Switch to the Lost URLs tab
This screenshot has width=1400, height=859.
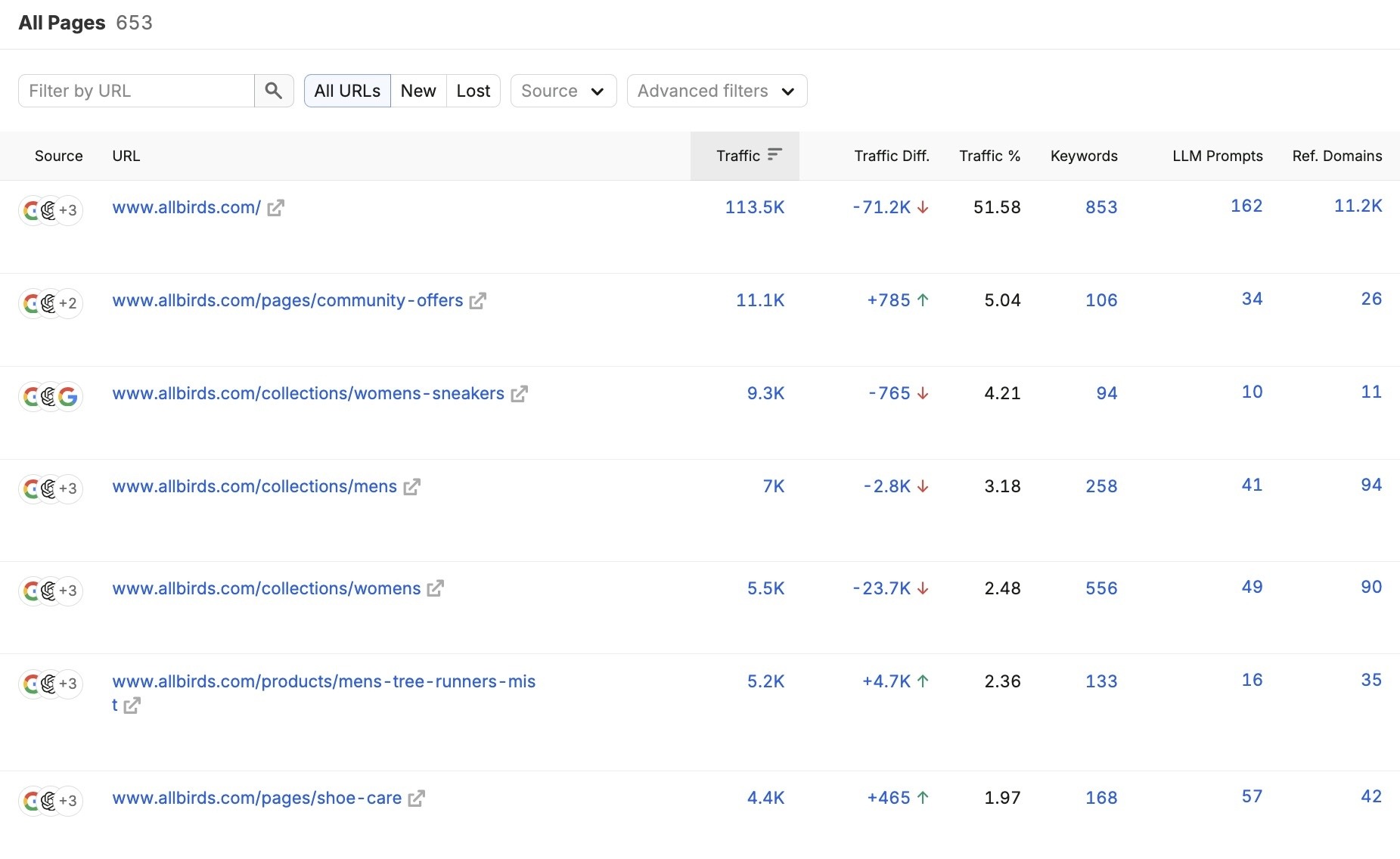(x=473, y=91)
